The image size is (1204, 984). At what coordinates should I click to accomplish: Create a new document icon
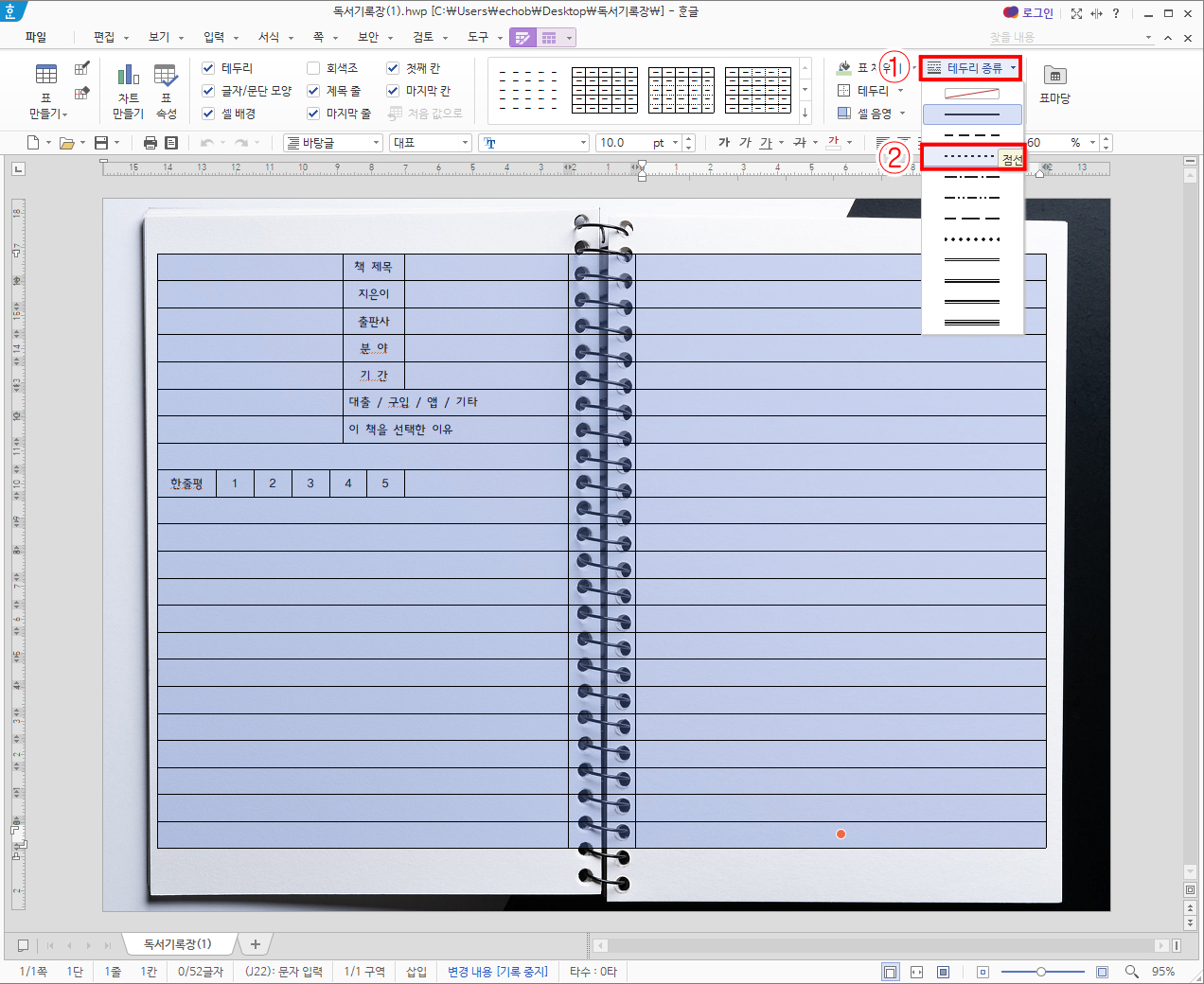(x=33, y=143)
